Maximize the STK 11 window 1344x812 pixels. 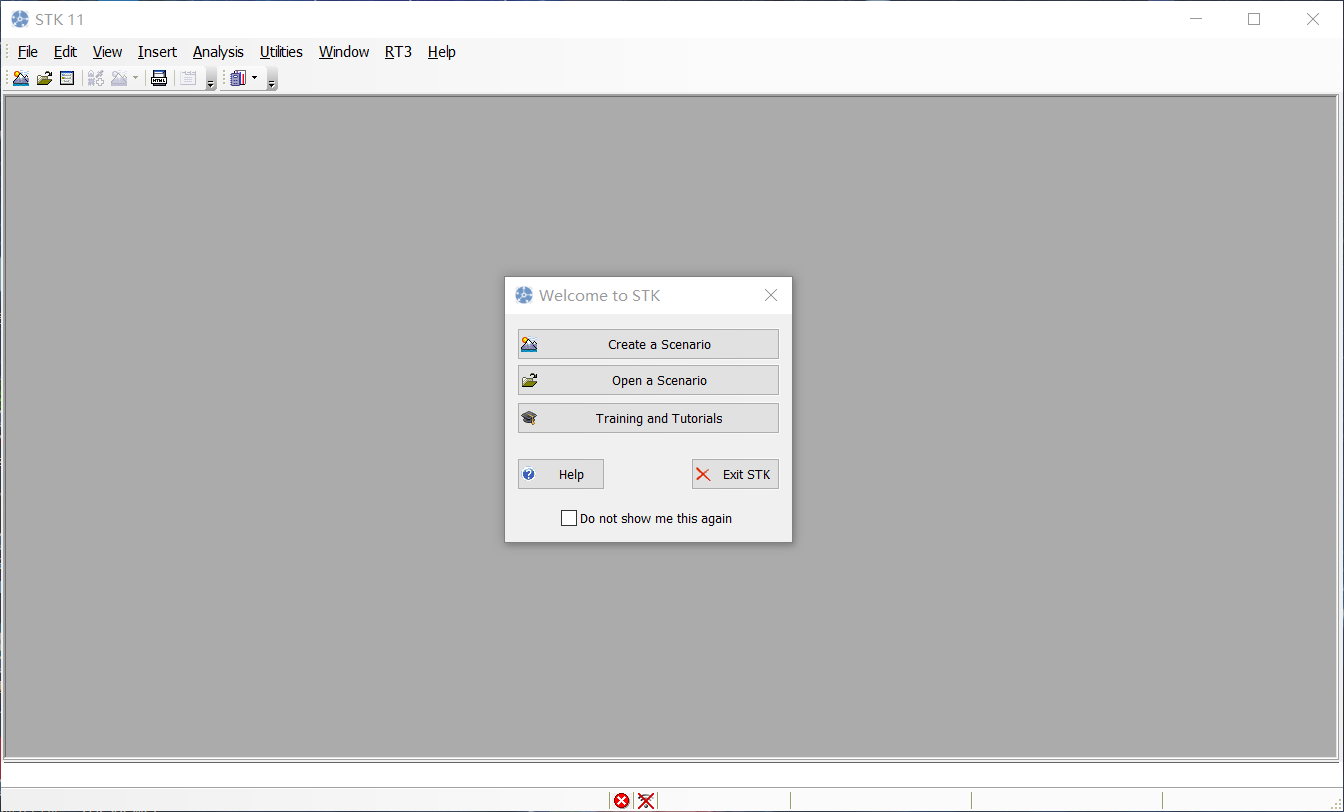1254,19
